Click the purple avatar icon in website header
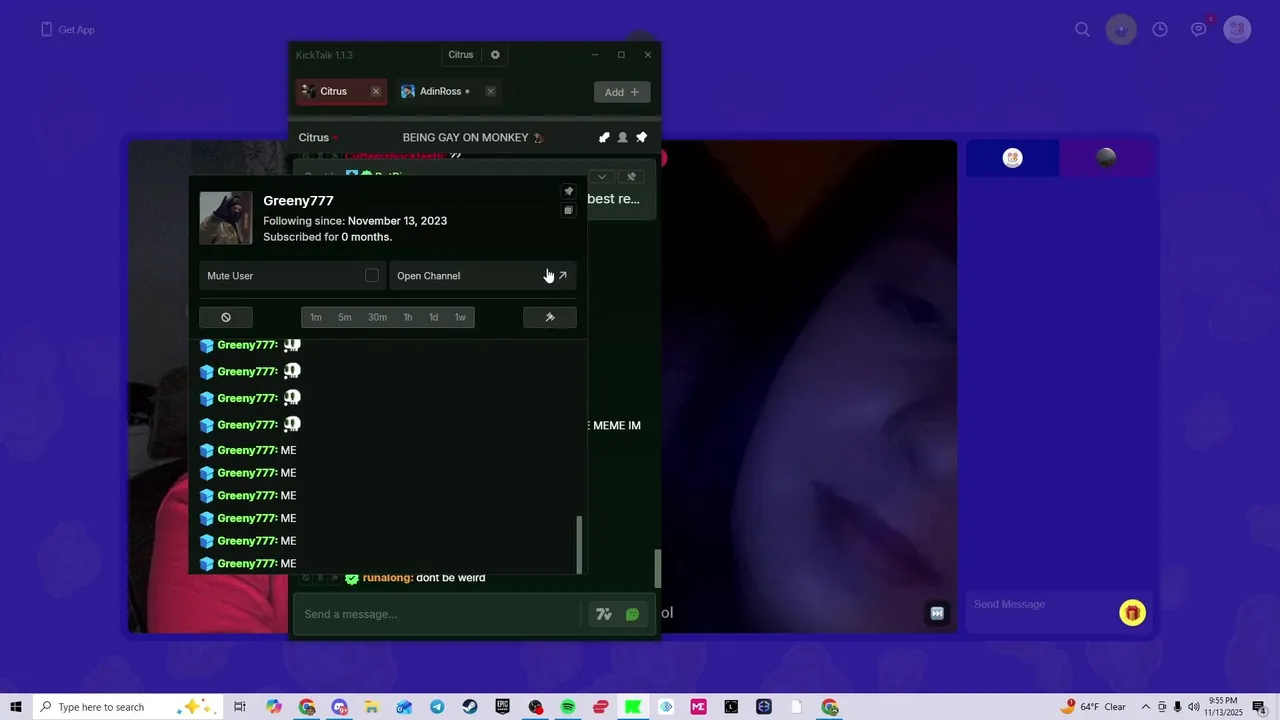Image resolution: width=1280 pixels, height=720 pixels. click(1121, 29)
